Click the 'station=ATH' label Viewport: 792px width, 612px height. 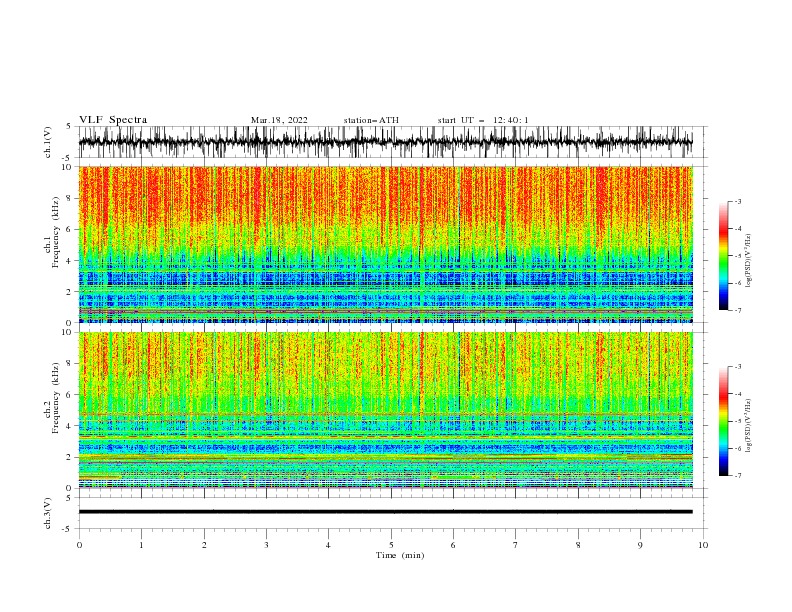pyautogui.click(x=371, y=120)
